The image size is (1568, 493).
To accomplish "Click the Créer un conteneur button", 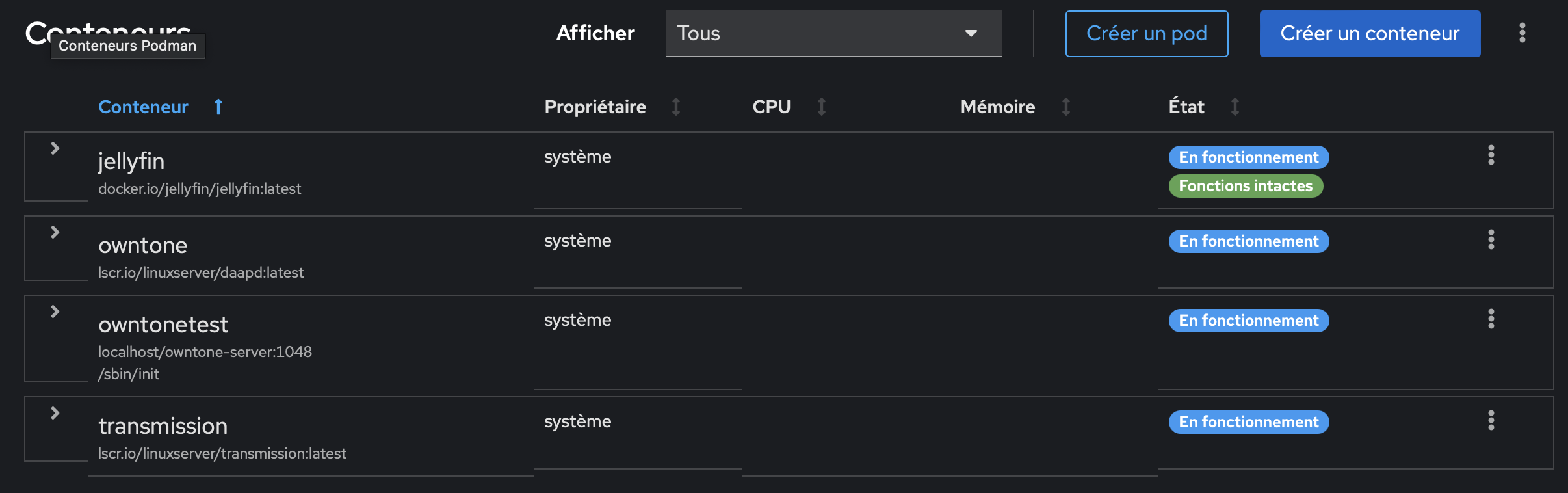I will click(x=1369, y=33).
